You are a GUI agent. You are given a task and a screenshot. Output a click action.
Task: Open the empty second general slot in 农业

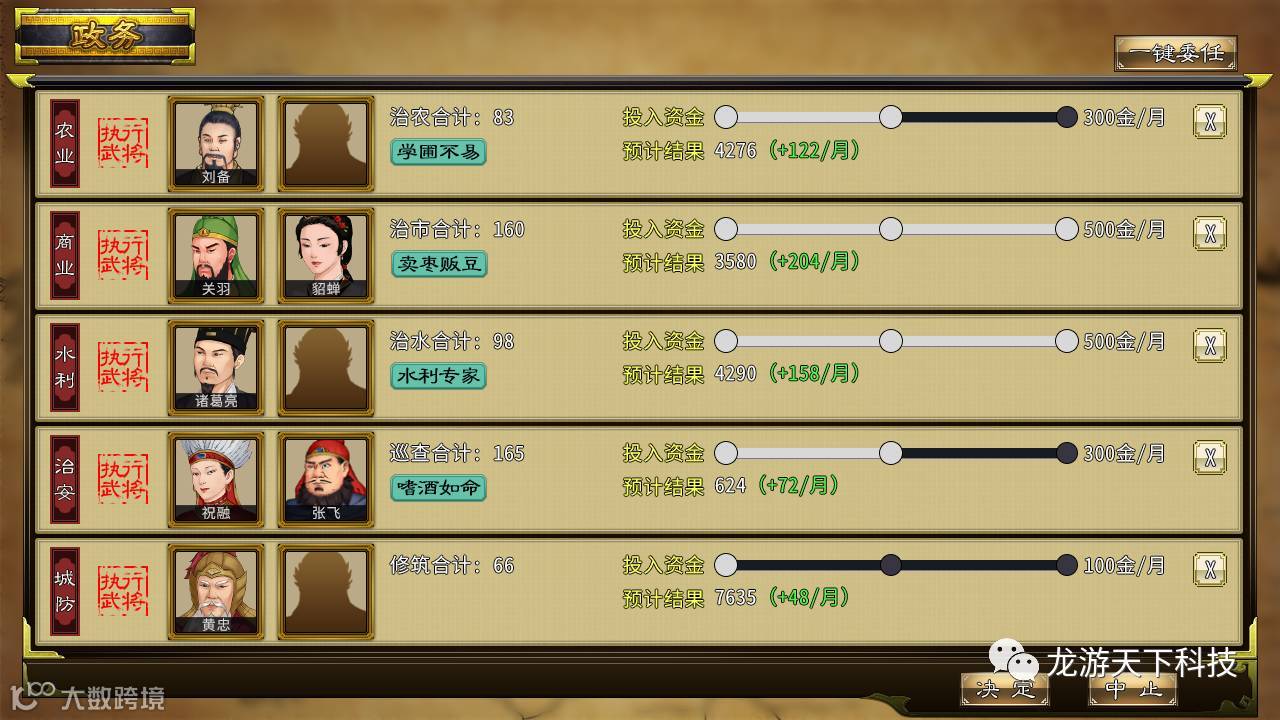326,144
